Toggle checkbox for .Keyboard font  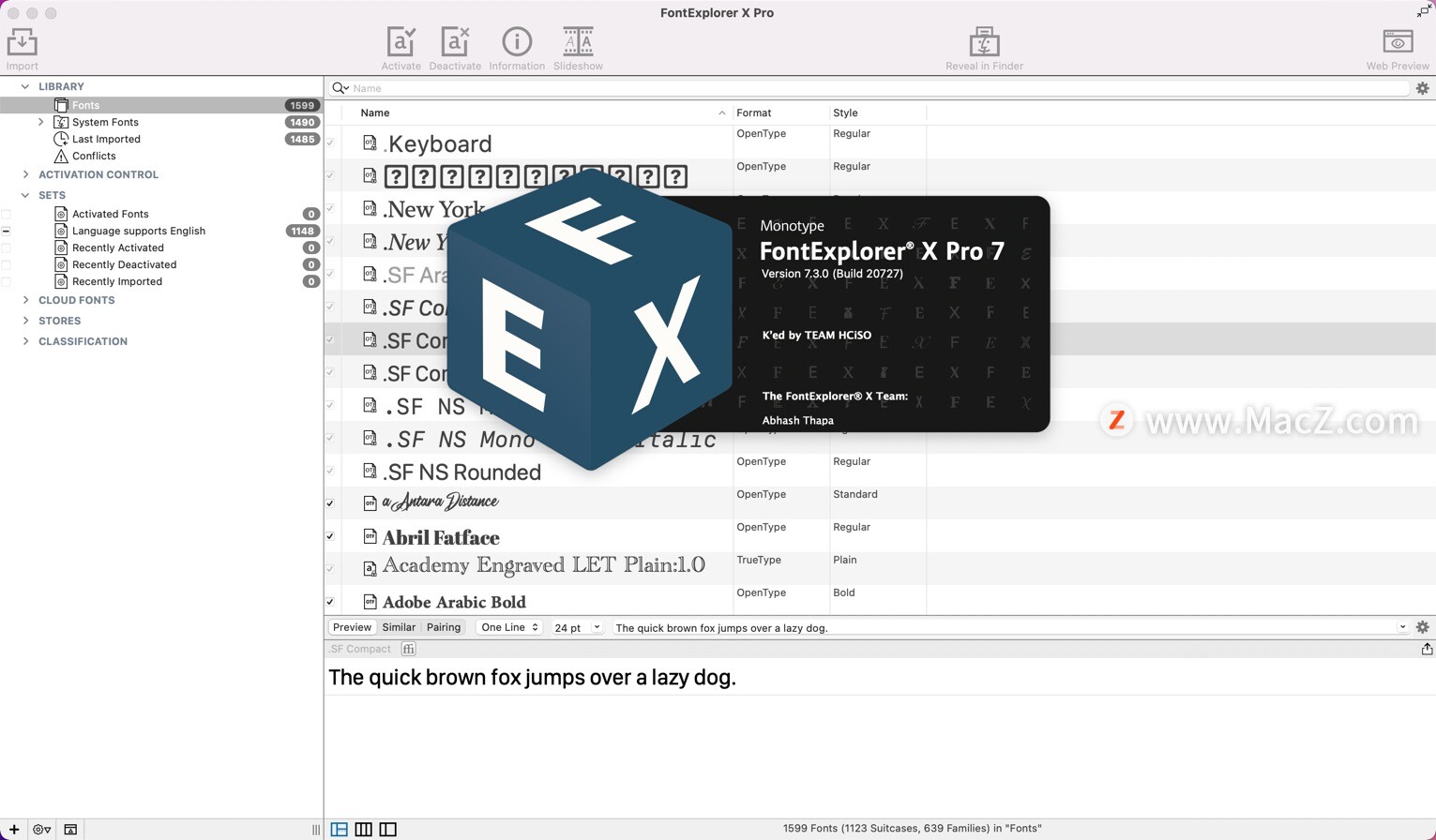330,142
